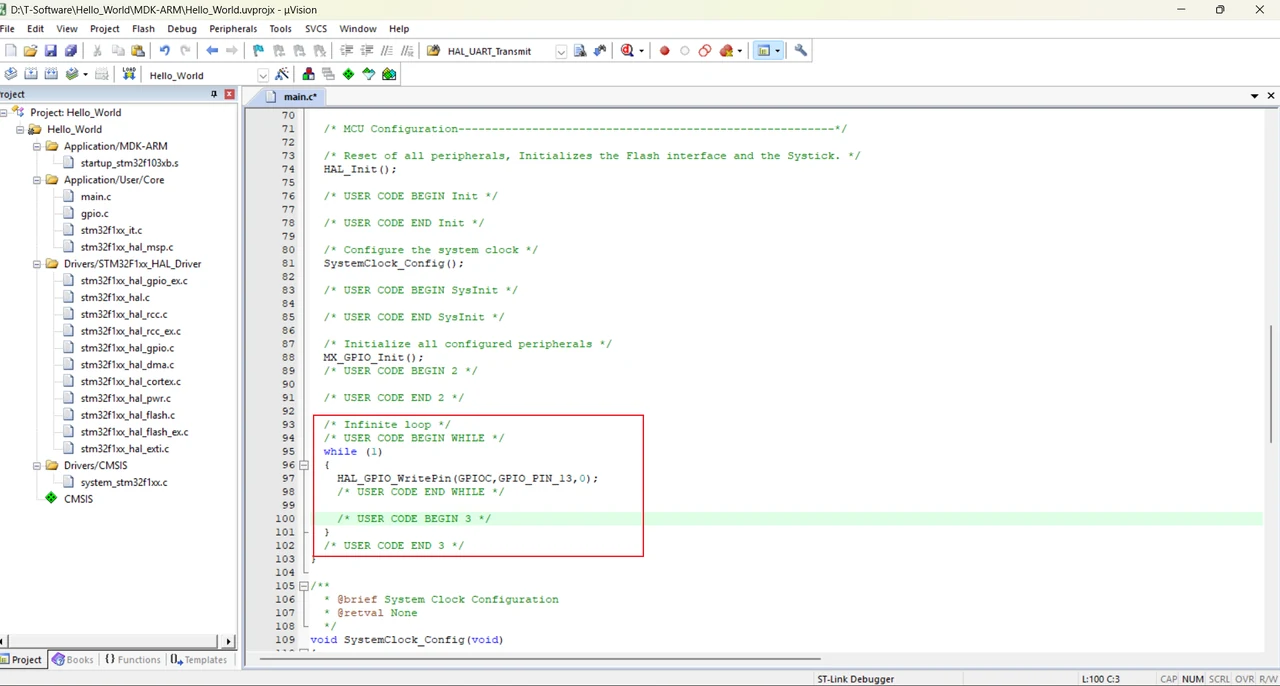Viewport: 1280px width, 686px height.
Task: Insert a bookmark with the flag icon
Action: point(258,51)
